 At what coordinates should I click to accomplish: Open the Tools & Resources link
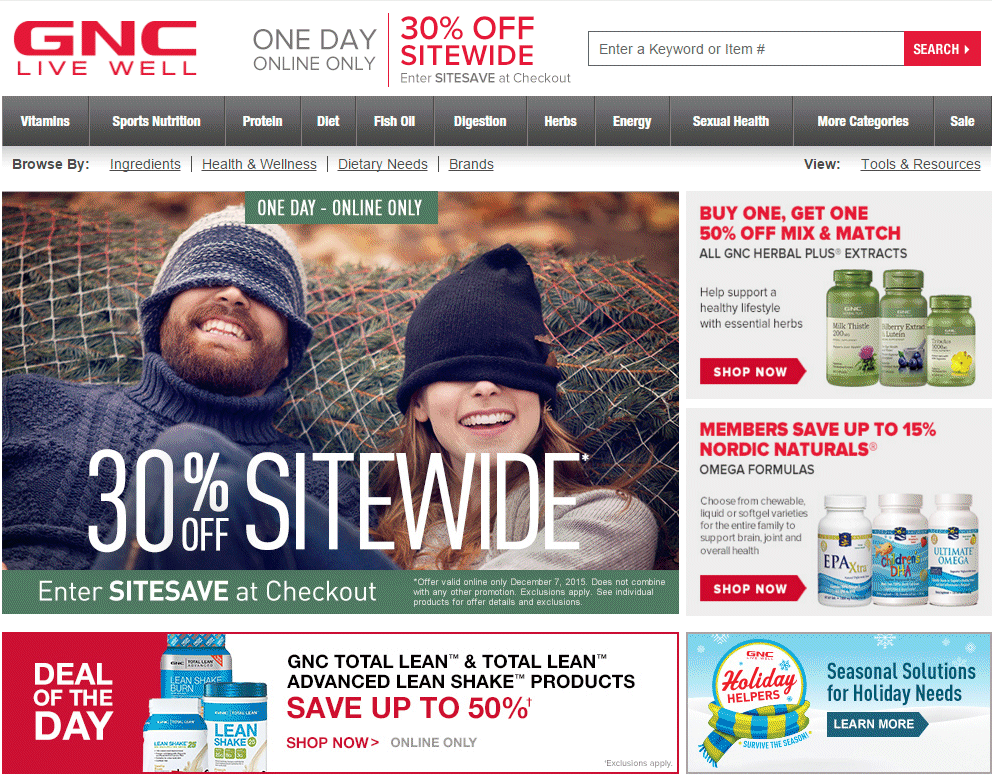[921, 164]
